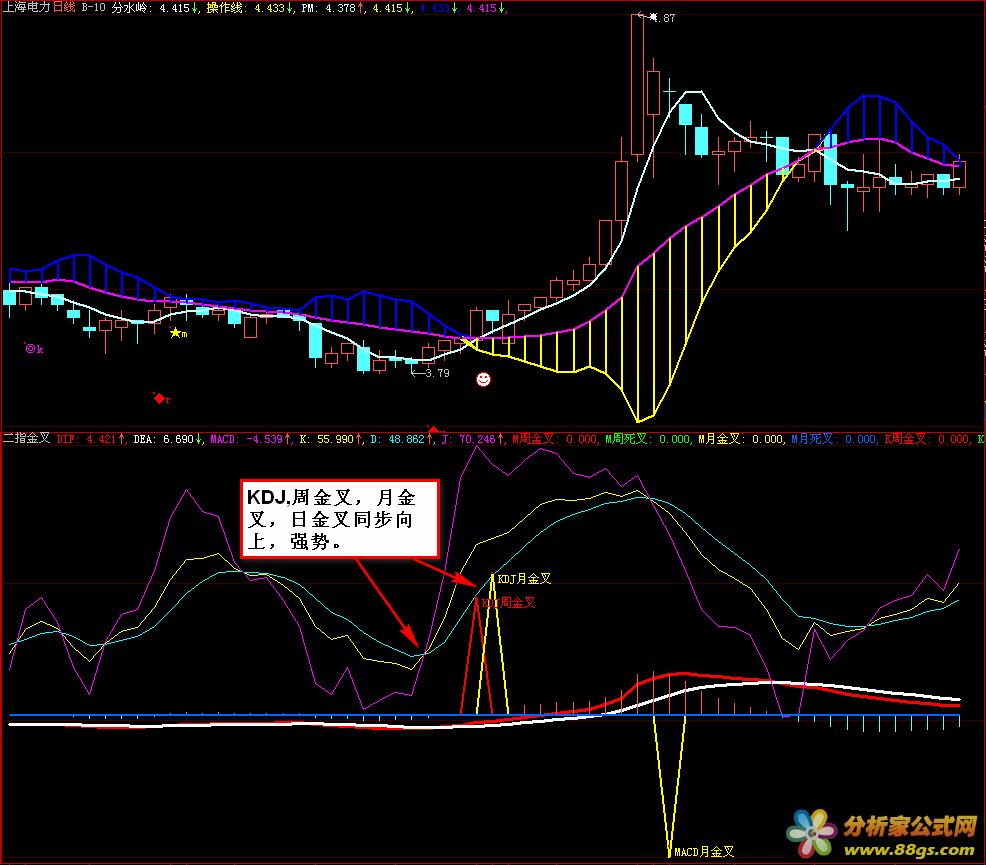Click the smiley face buy-signal marker

click(x=483, y=379)
